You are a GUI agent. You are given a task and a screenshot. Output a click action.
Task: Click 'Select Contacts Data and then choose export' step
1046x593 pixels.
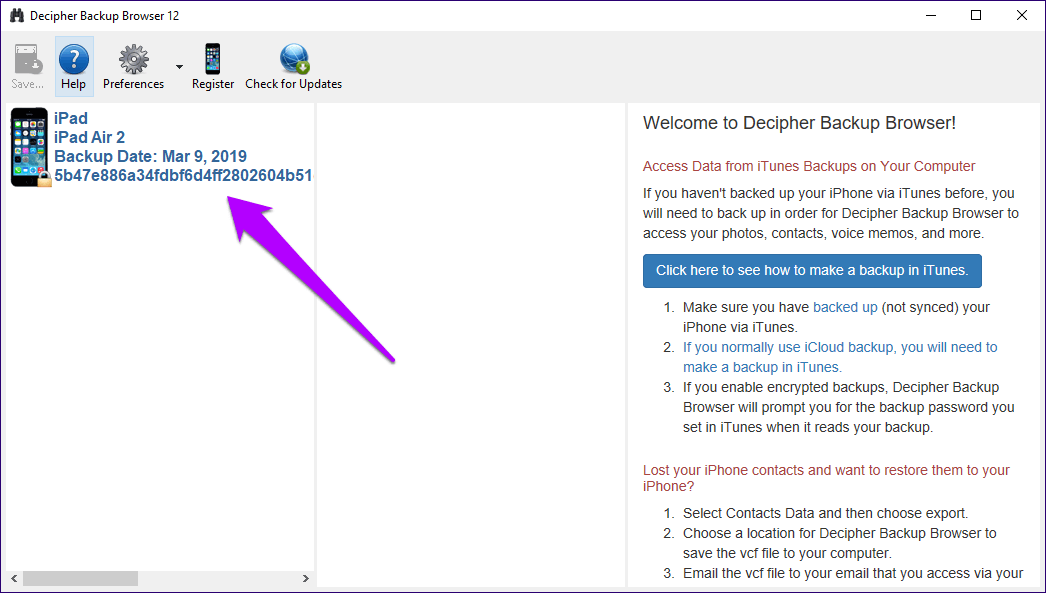click(x=825, y=514)
